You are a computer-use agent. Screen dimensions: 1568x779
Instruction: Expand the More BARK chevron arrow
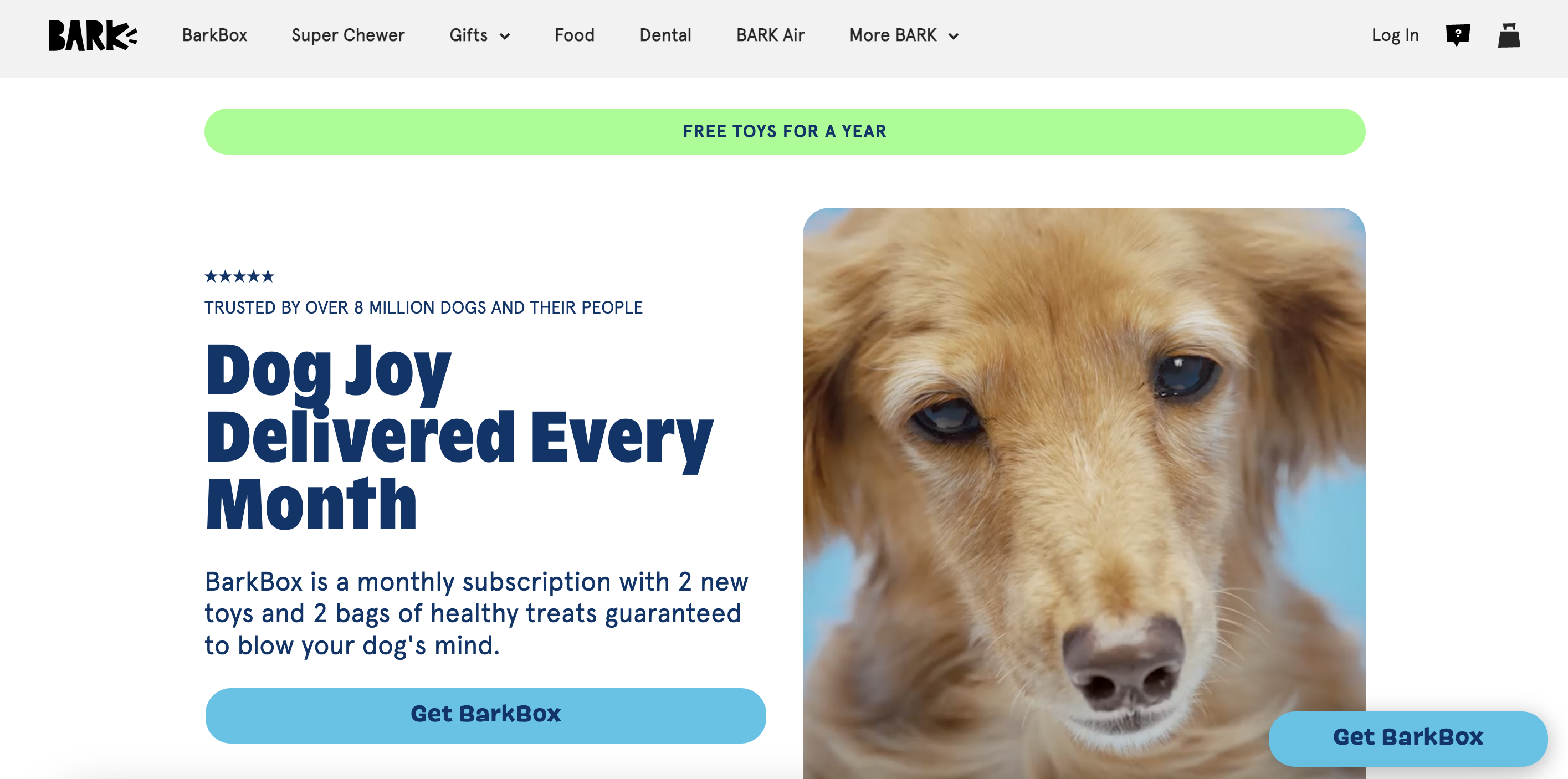click(954, 37)
